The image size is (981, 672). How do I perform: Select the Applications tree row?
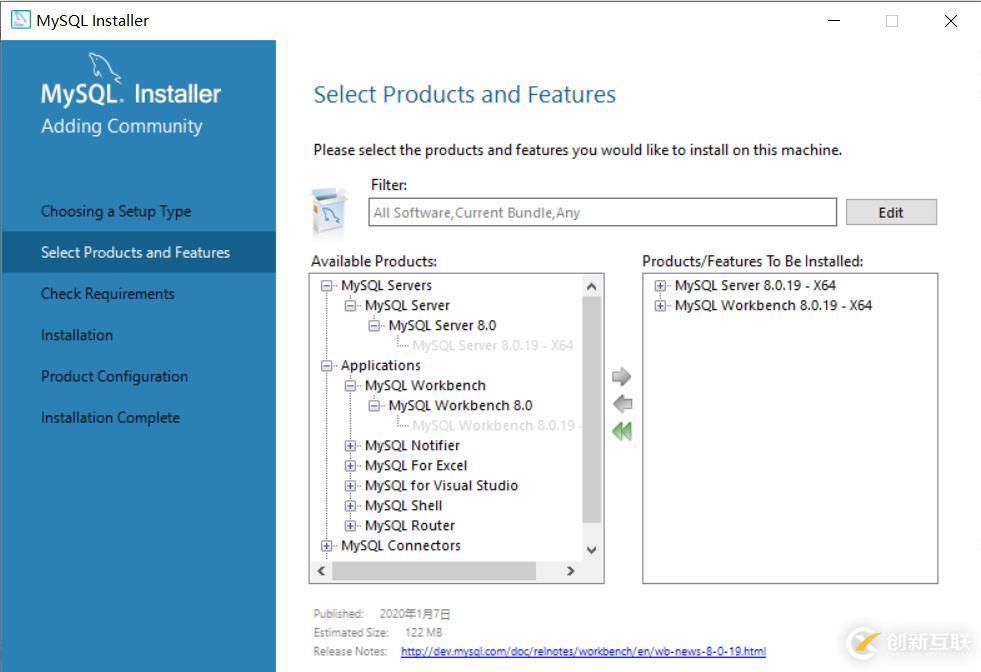coord(380,365)
